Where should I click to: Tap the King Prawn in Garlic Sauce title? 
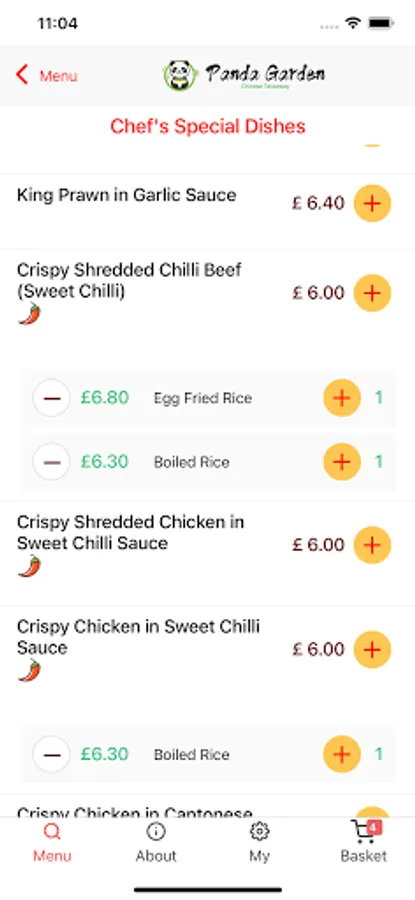point(126,195)
